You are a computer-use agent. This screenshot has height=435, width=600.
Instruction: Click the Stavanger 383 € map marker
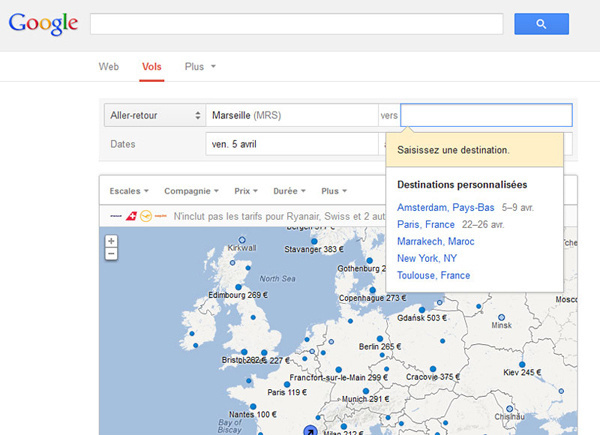coord(314,241)
